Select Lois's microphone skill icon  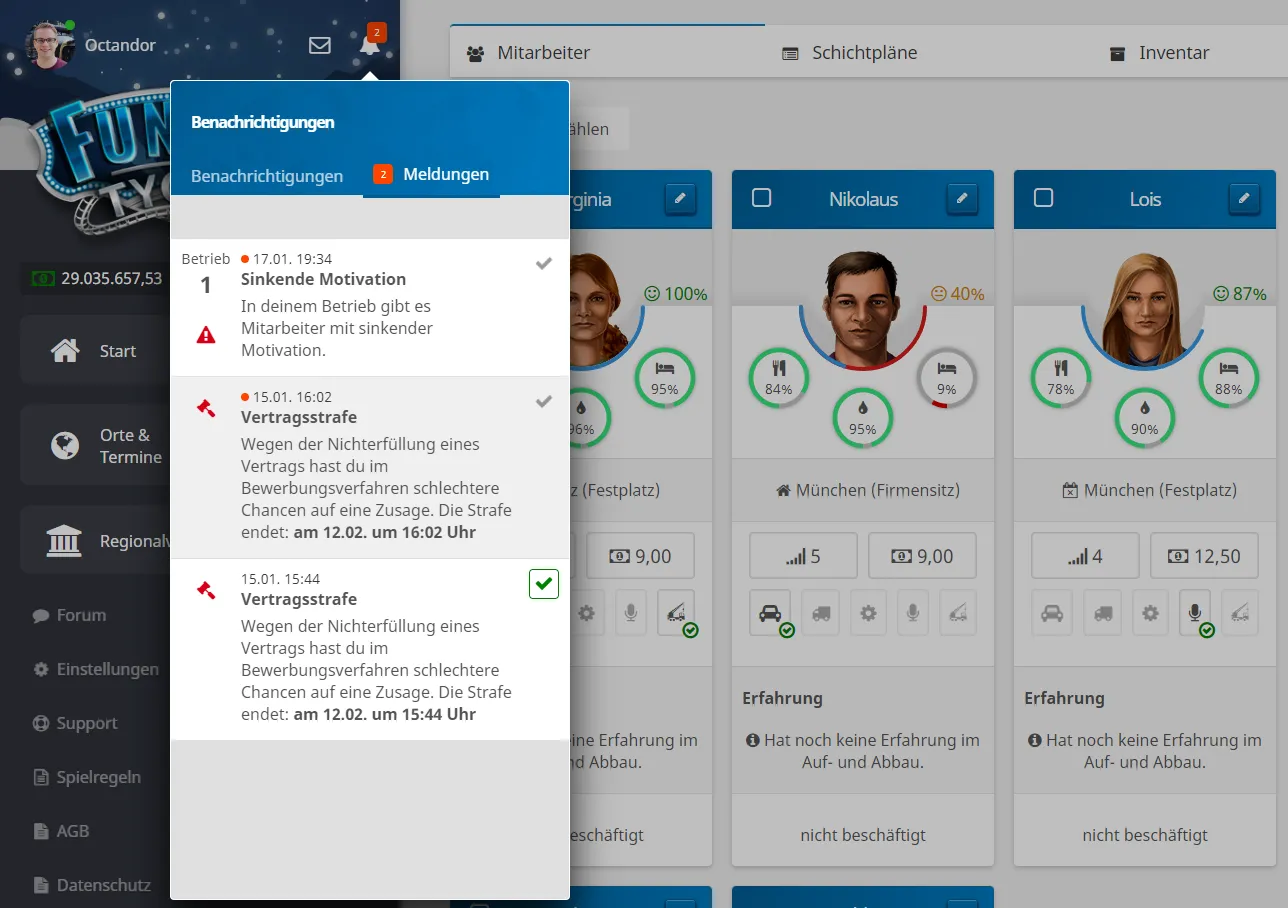click(1192, 613)
